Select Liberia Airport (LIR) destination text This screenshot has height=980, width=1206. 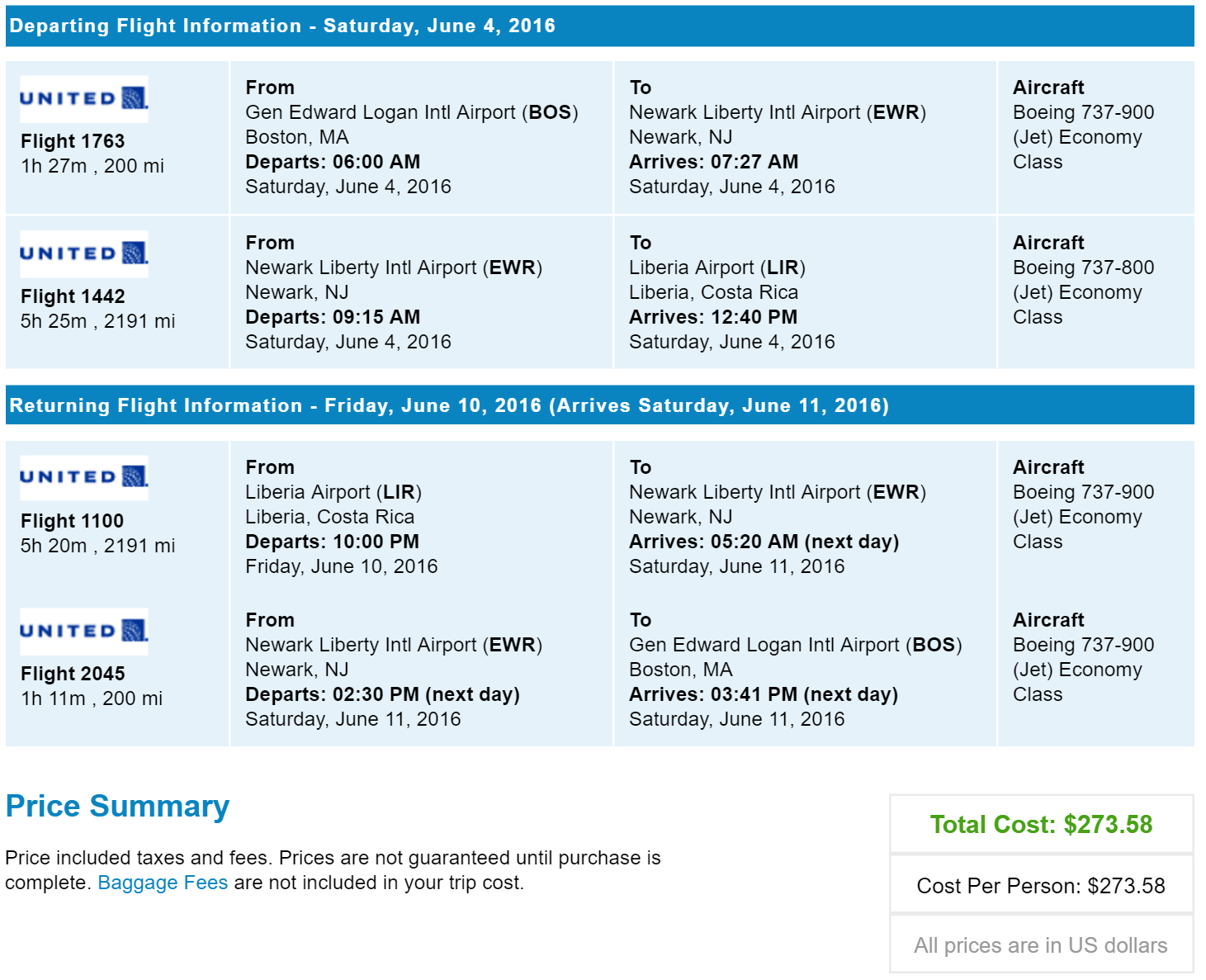(x=717, y=267)
